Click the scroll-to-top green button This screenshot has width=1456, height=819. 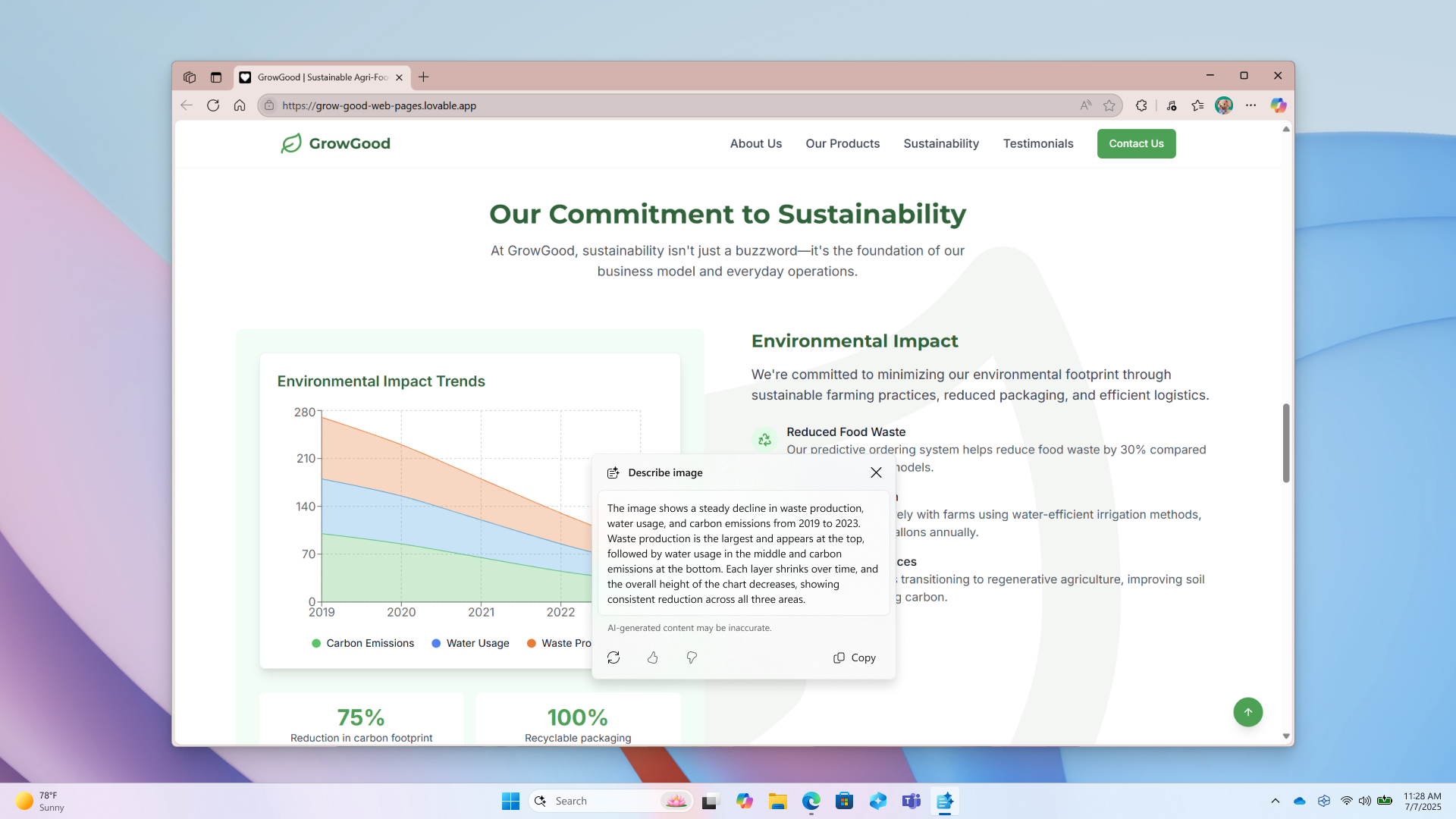pyautogui.click(x=1247, y=712)
